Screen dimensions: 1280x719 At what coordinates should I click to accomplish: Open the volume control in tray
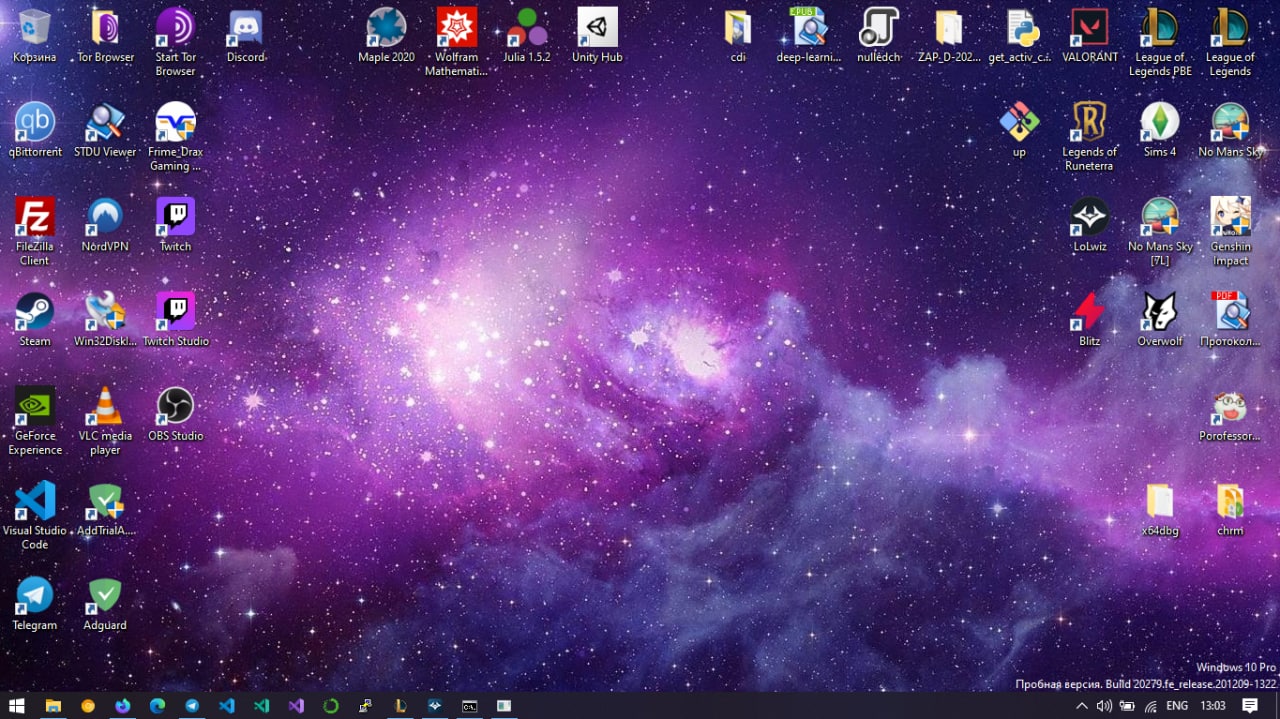pyautogui.click(x=1104, y=706)
